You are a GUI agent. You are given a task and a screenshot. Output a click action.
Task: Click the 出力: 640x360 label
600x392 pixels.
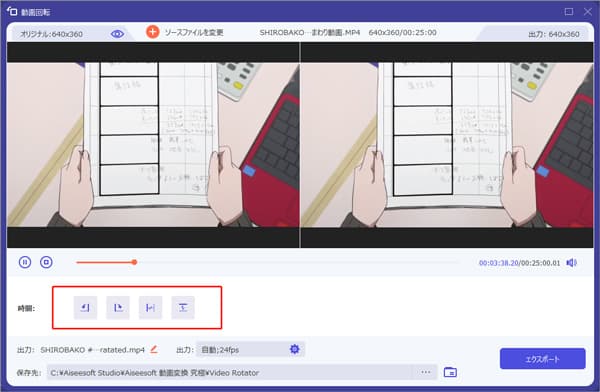[x=553, y=34]
